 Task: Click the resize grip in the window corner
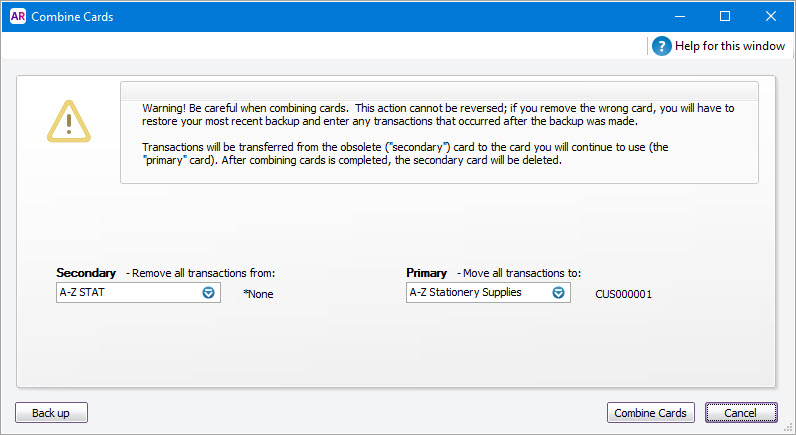pos(788,427)
